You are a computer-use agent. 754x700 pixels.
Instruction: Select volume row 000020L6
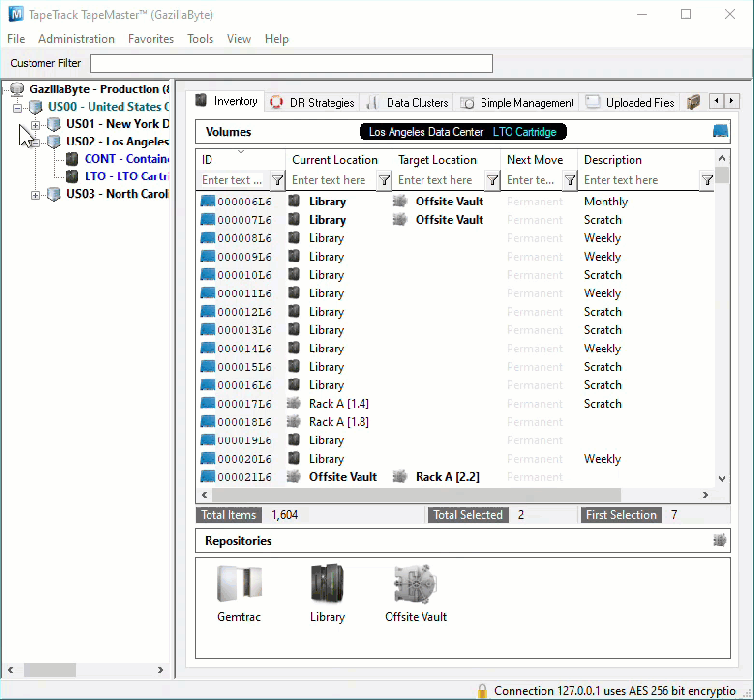click(455, 459)
